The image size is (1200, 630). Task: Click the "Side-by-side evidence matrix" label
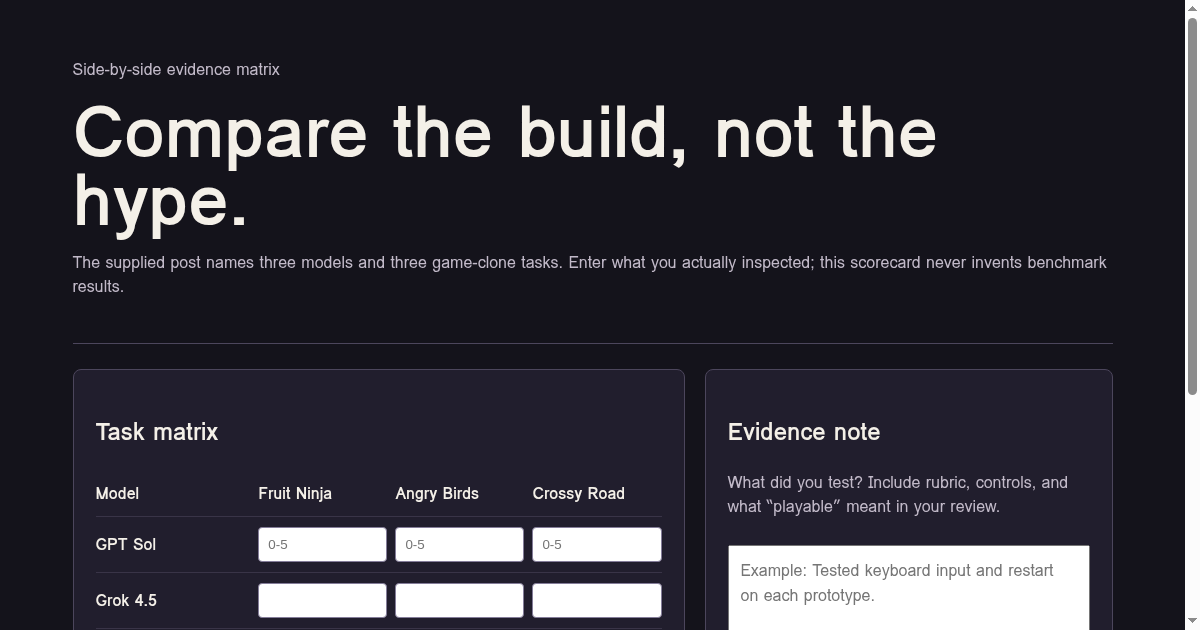point(176,69)
